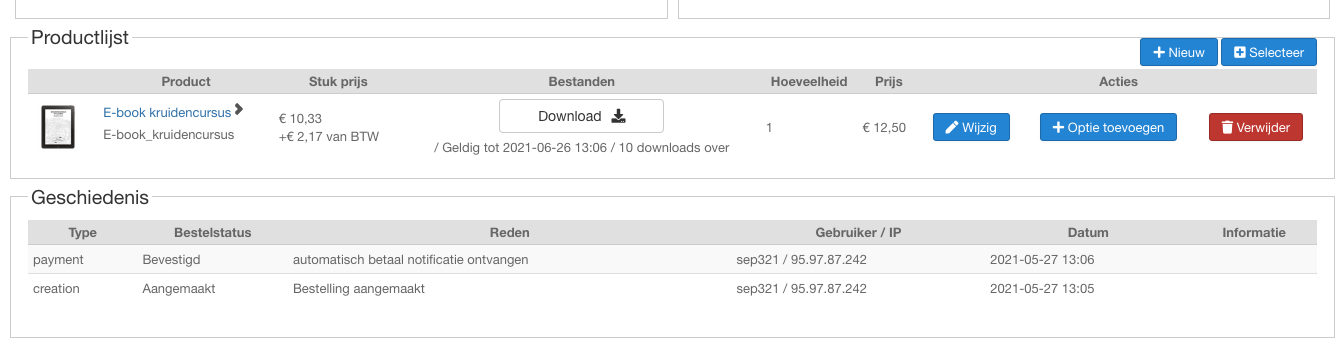1343x361 pixels.
Task: Click the Selecteer button
Action: (1269, 52)
